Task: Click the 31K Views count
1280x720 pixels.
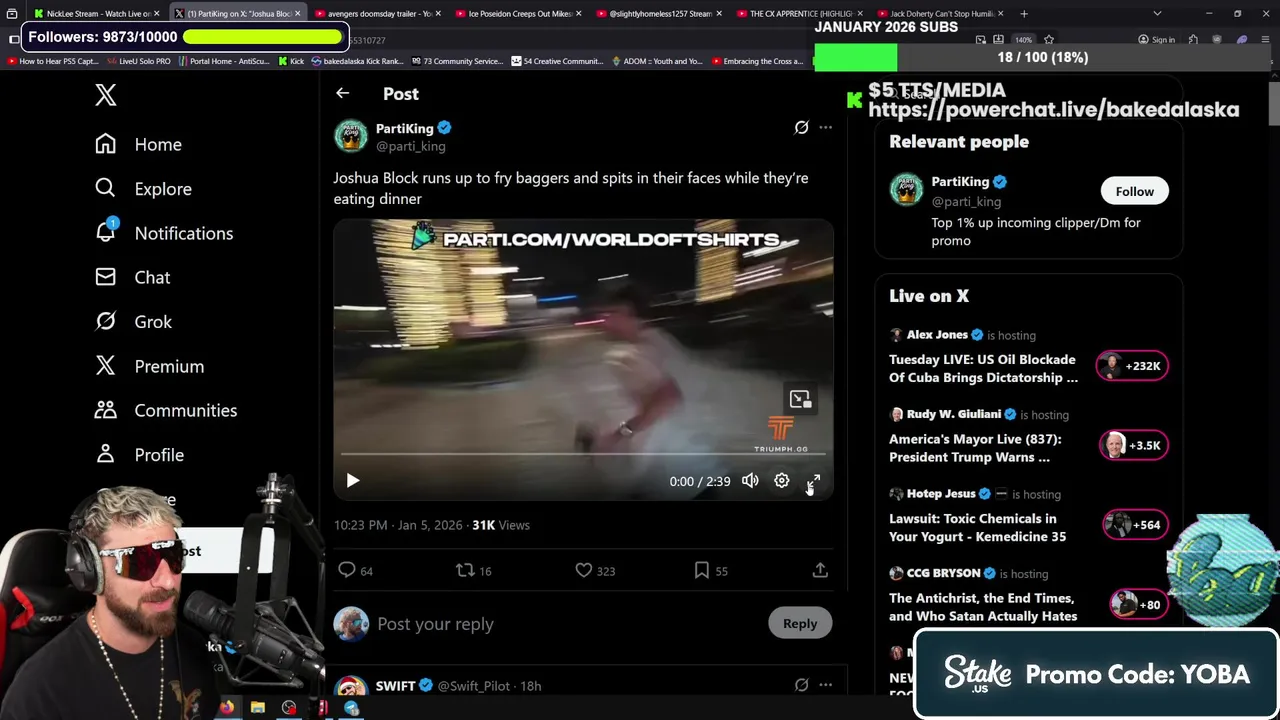Action: 500,525
